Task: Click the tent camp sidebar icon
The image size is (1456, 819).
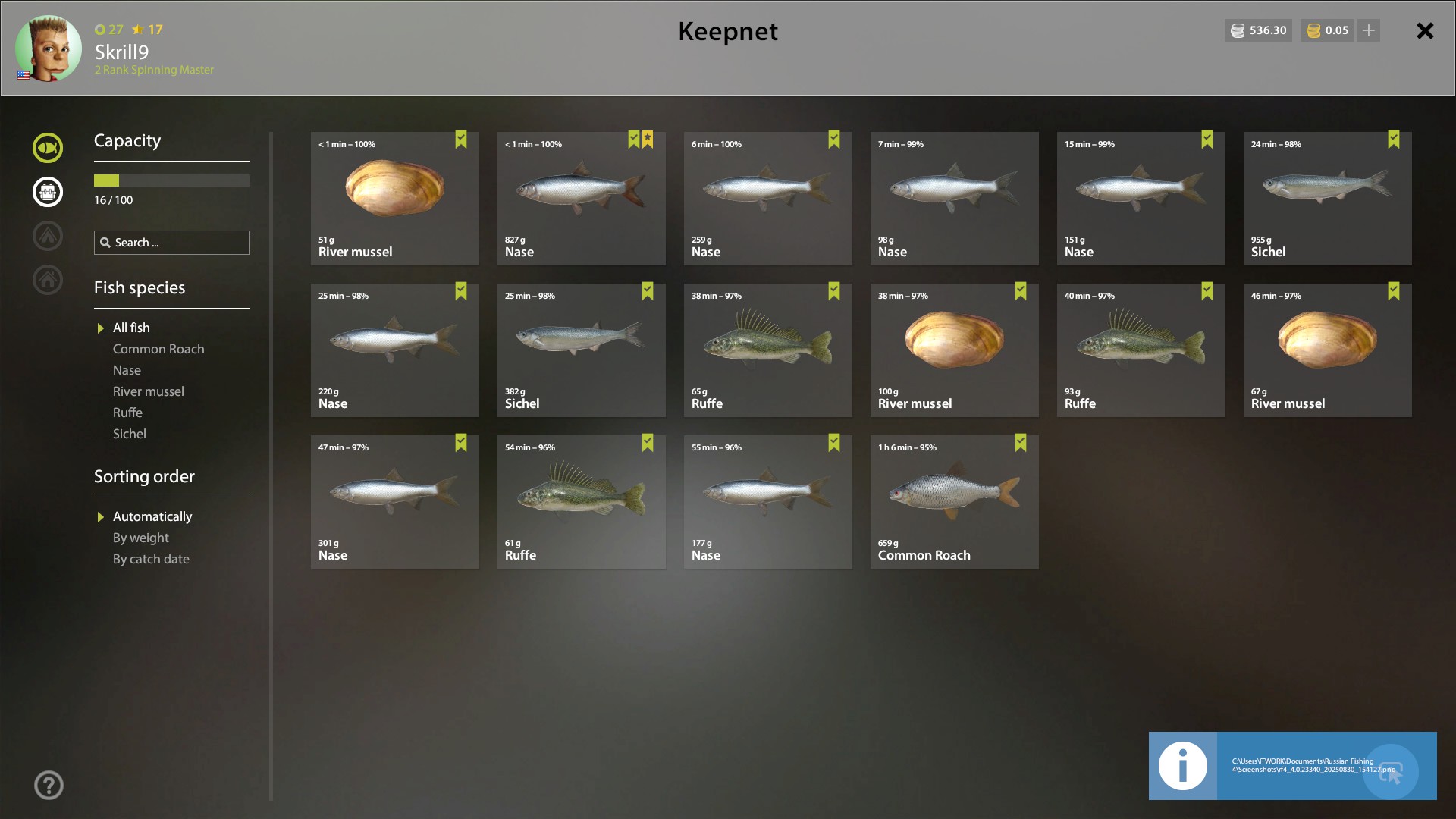Action: 48,236
